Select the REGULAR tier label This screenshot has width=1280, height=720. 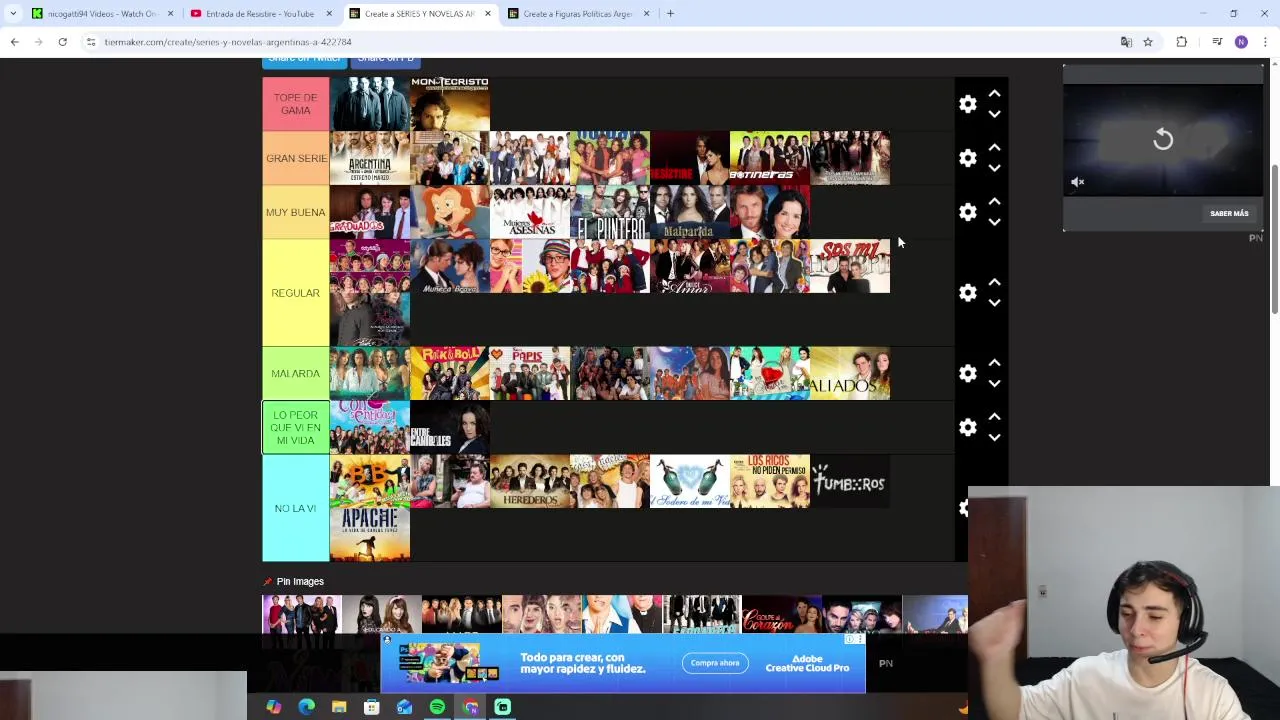pyautogui.click(x=295, y=293)
